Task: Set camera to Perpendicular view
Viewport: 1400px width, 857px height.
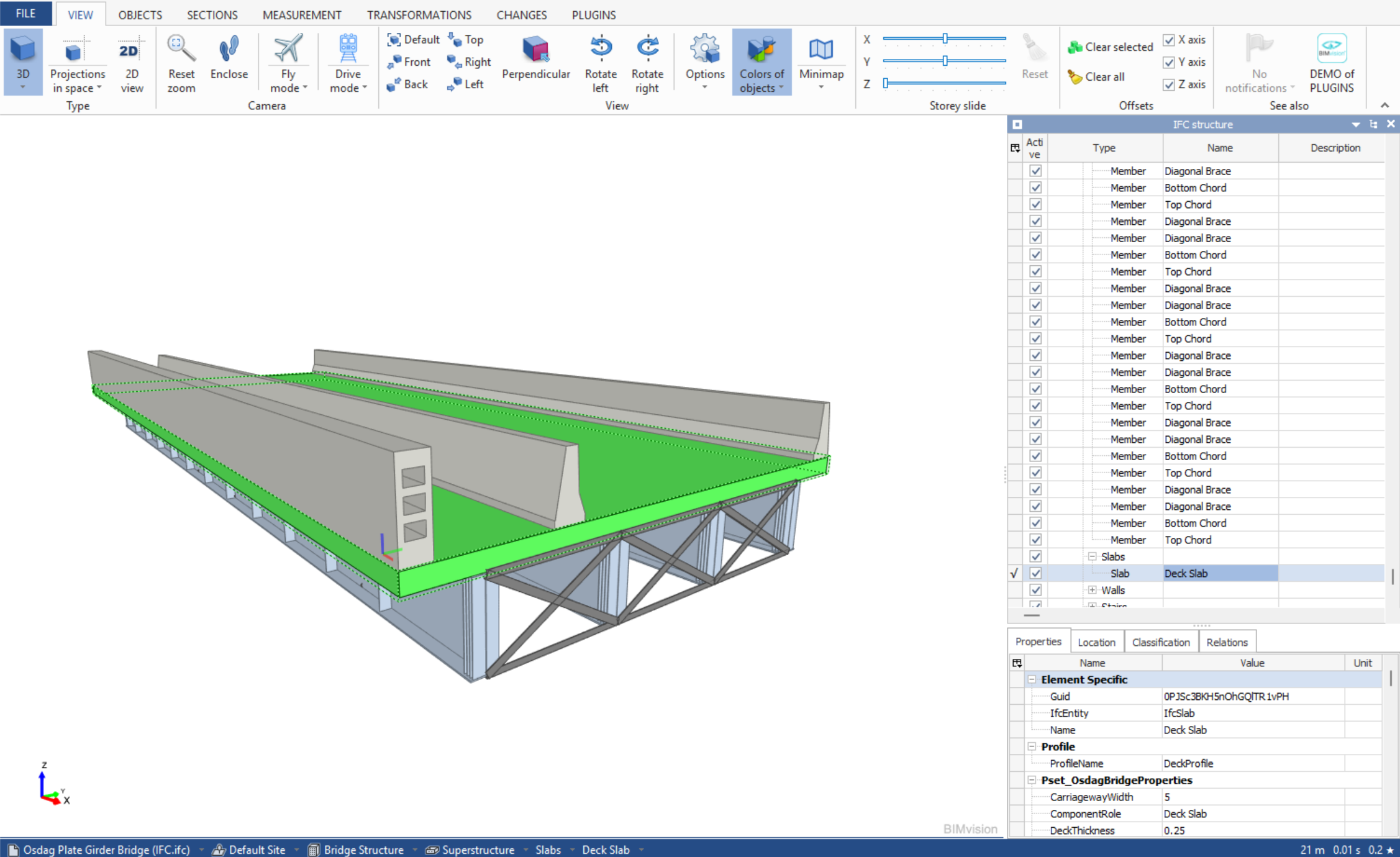Action: pos(535,57)
